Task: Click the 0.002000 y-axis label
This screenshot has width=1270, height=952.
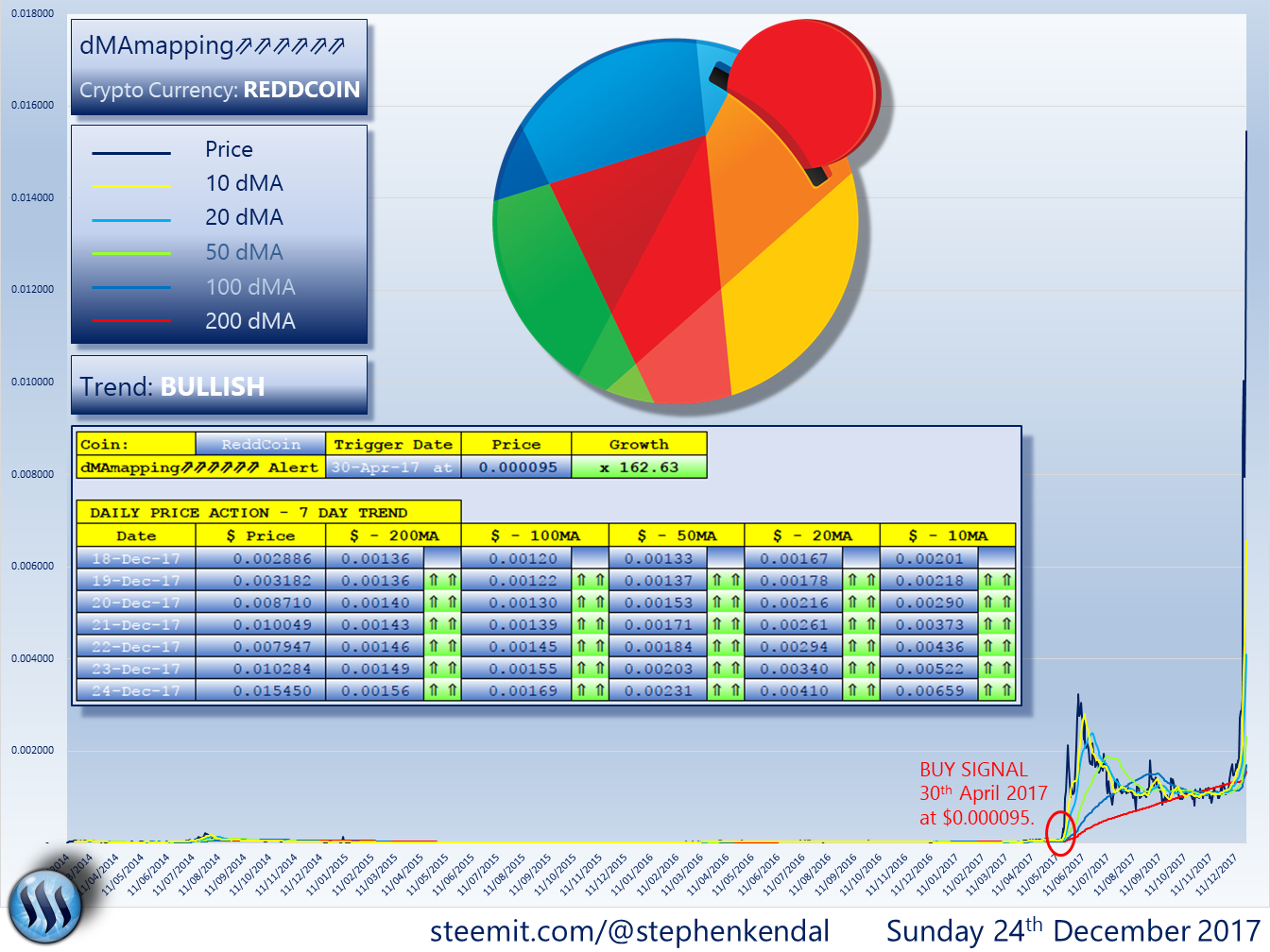Action: tap(33, 750)
